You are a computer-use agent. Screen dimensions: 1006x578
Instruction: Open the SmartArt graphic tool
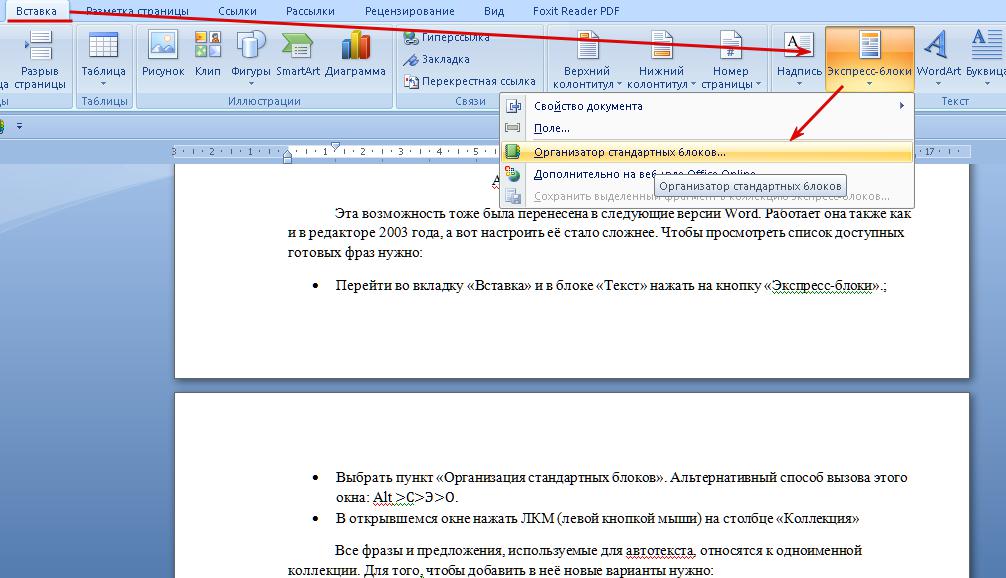click(298, 54)
